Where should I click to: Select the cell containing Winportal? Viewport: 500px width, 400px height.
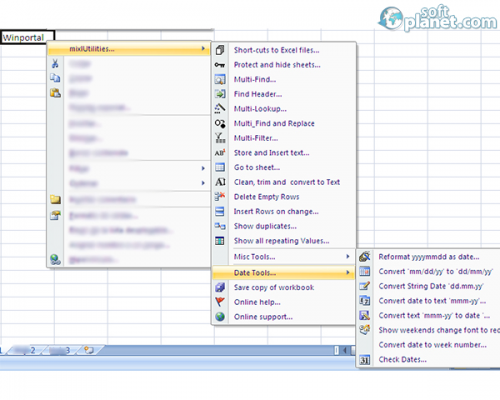click(27, 38)
